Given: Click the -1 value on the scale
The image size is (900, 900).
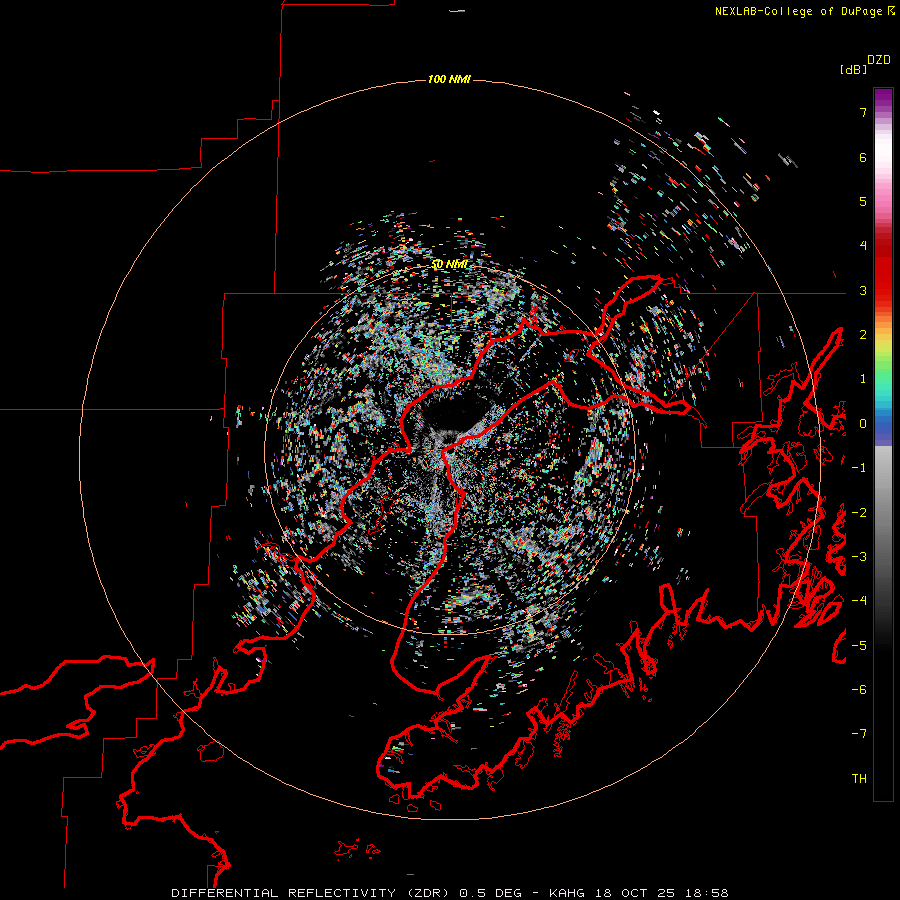Looking at the screenshot, I should click(859, 468).
